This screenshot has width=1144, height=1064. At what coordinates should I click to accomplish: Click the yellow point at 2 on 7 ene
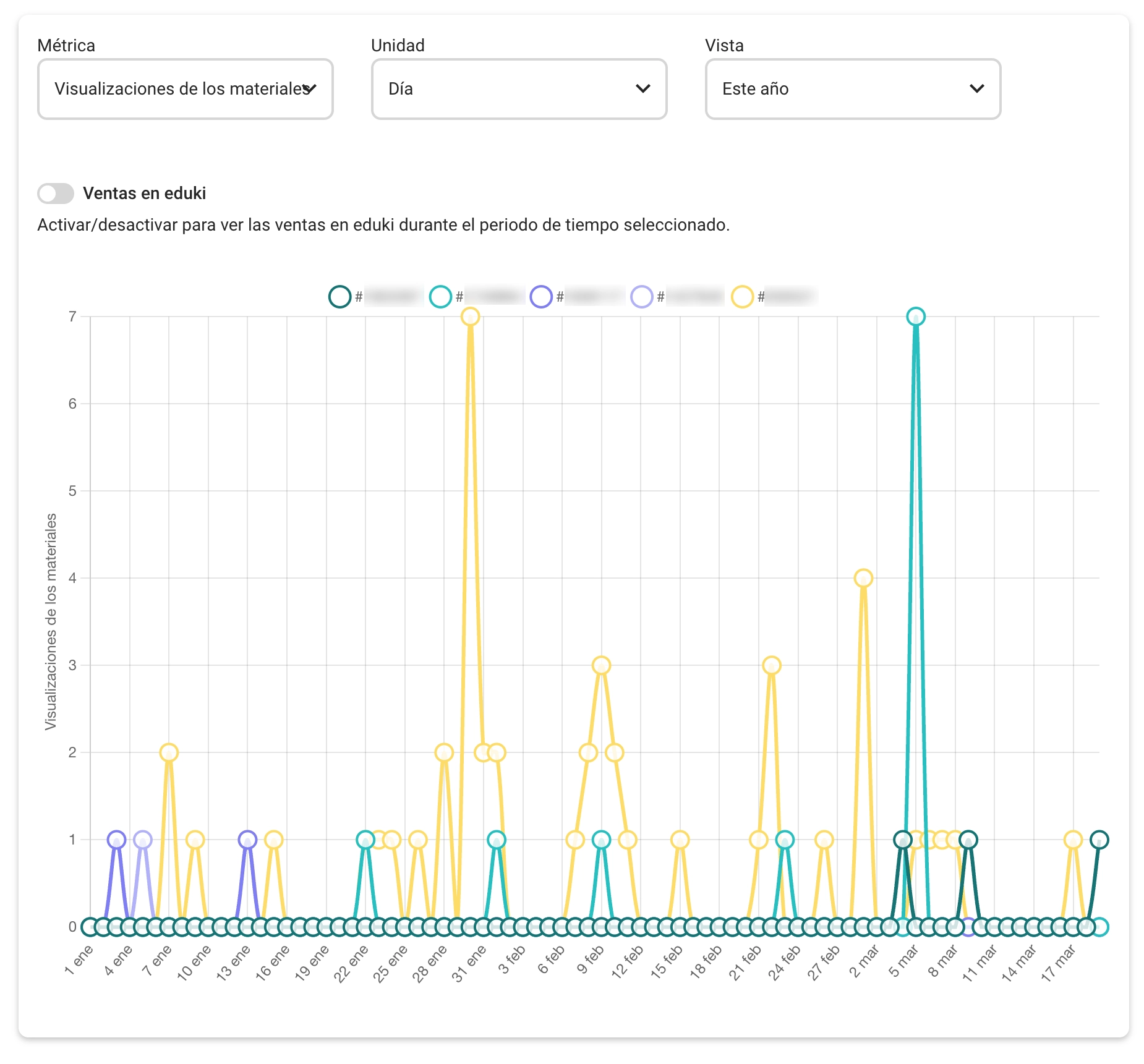pyautogui.click(x=169, y=753)
